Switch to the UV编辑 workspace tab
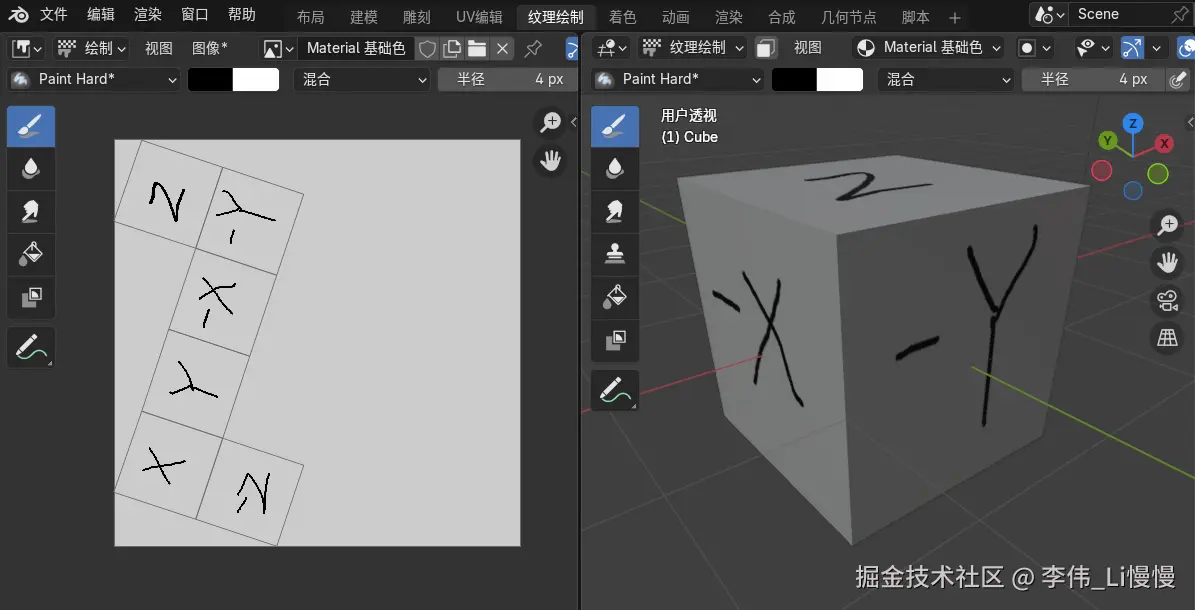Screen dimensions: 1195x610 coord(479,17)
